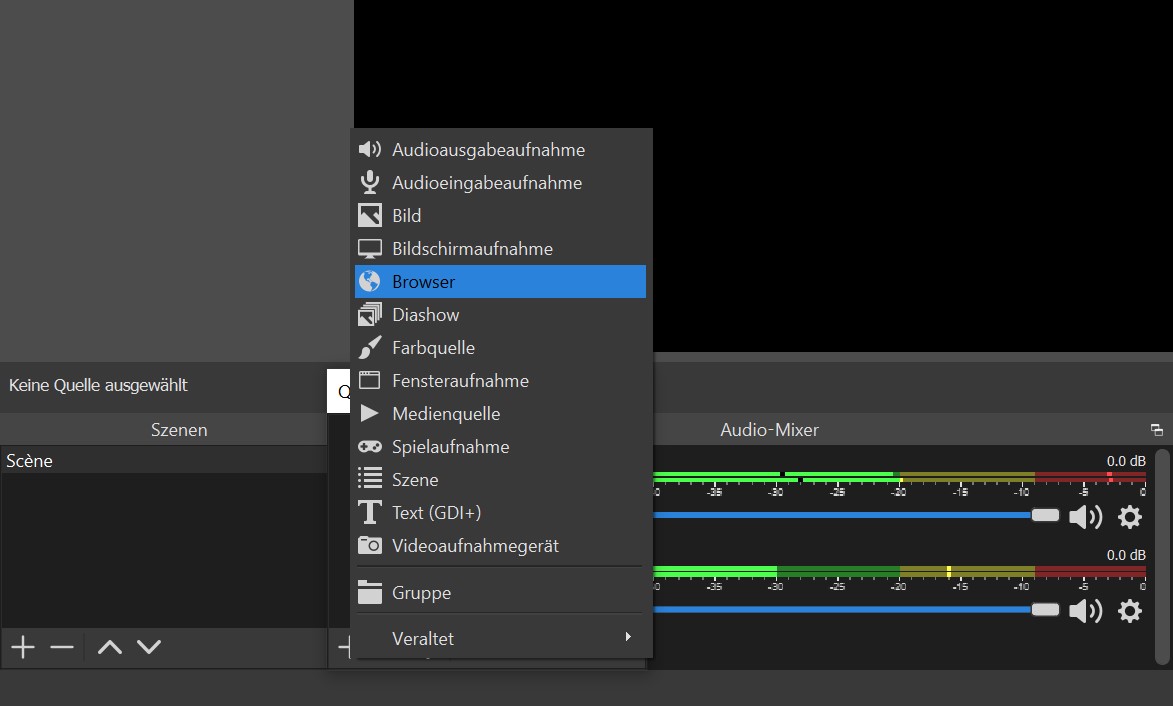Open settings gear of first audio channel
This screenshot has height=706, width=1173.
tap(1130, 517)
